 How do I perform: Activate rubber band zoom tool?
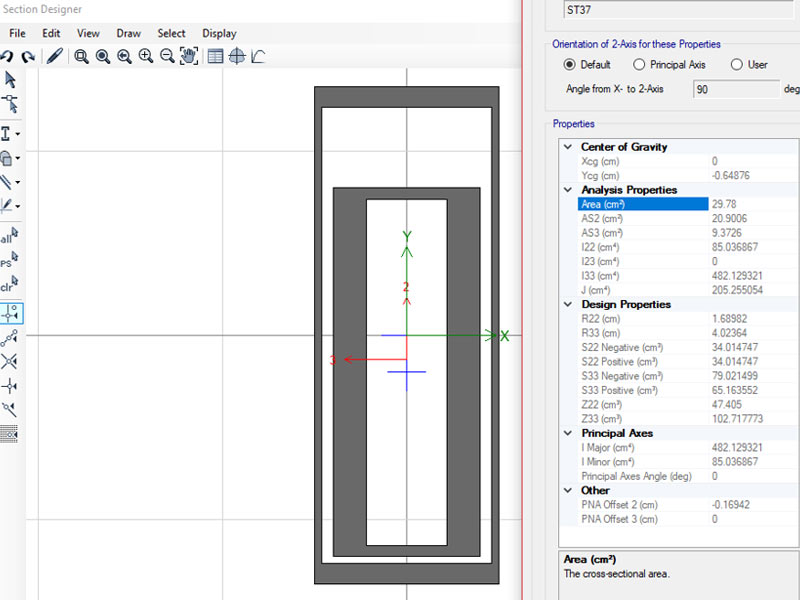pos(81,56)
